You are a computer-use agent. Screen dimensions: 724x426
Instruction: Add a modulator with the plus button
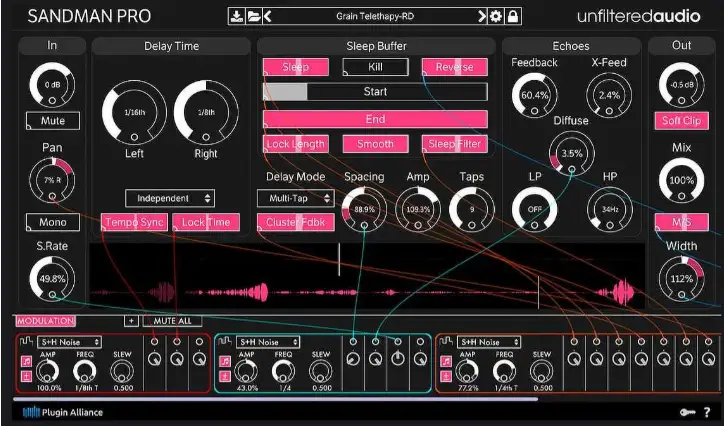pyautogui.click(x=131, y=321)
